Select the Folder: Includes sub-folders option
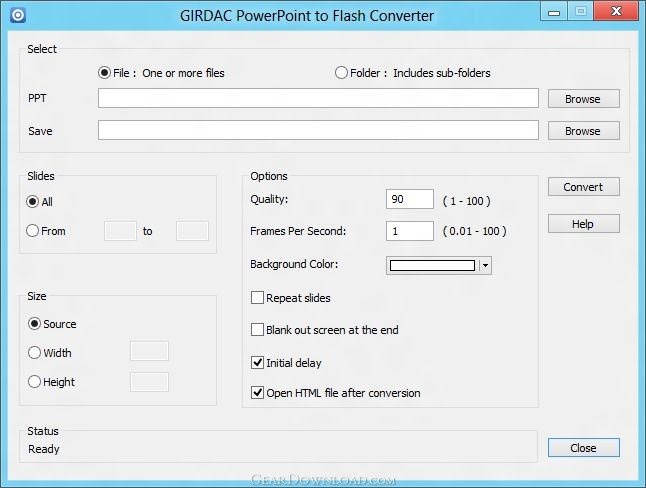The width and height of the screenshot is (646, 488). tap(412, 73)
